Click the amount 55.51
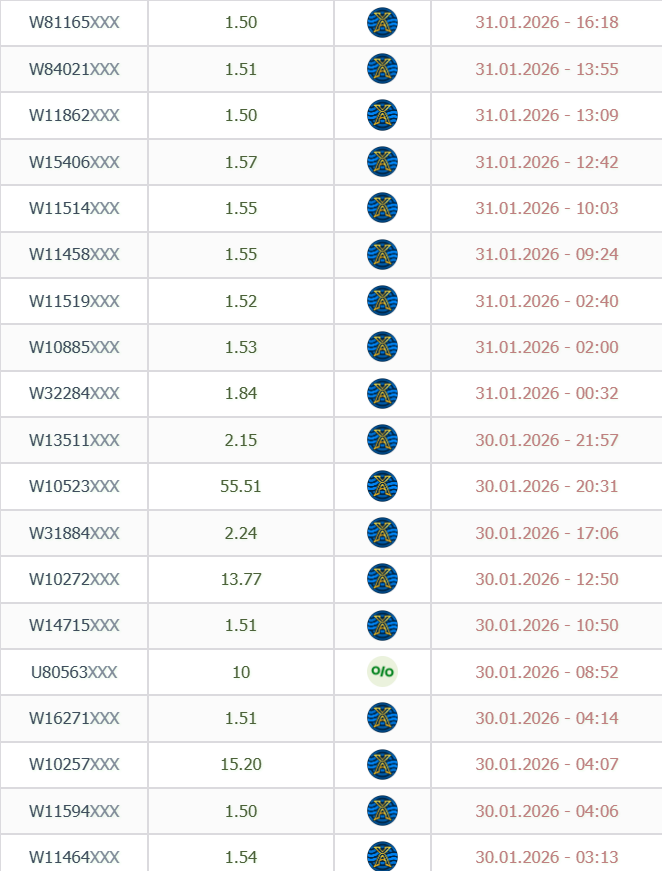 [x=241, y=486]
